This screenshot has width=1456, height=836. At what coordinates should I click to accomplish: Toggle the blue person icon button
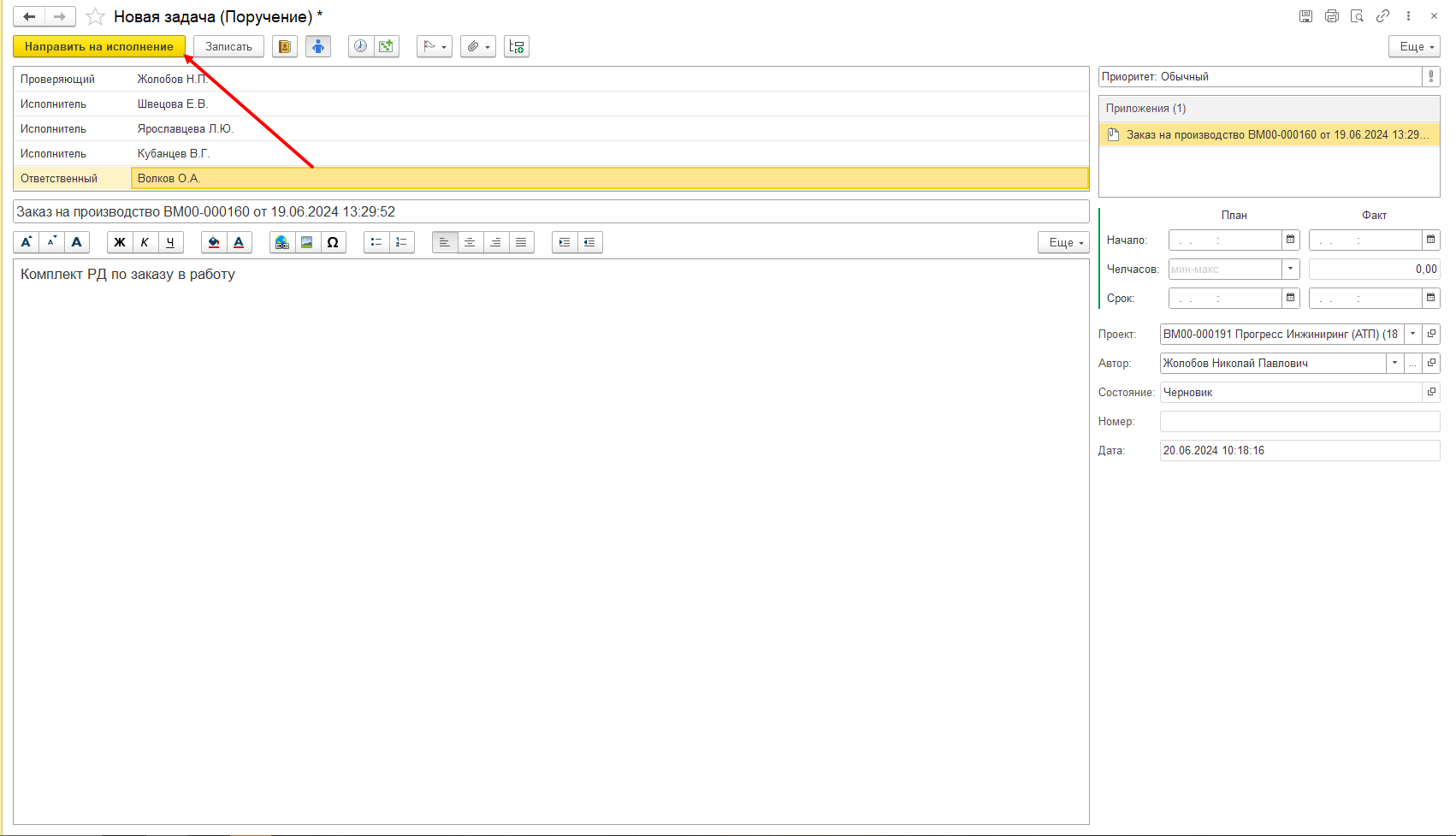coord(318,46)
